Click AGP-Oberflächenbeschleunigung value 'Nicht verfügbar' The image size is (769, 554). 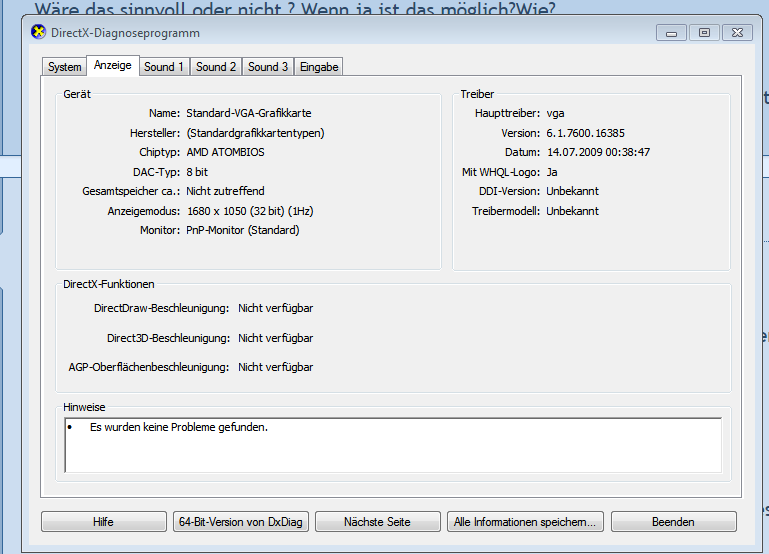point(276,367)
